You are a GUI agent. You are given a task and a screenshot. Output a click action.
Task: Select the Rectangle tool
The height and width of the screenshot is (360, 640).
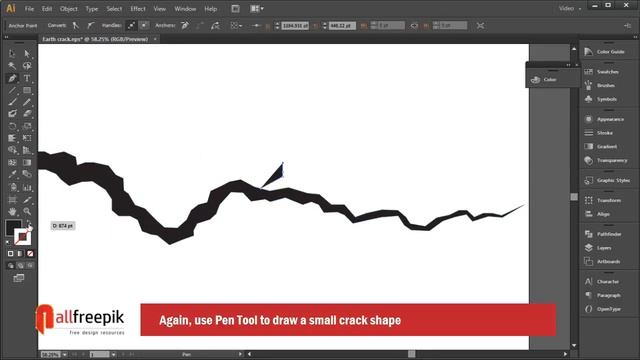(27, 90)
